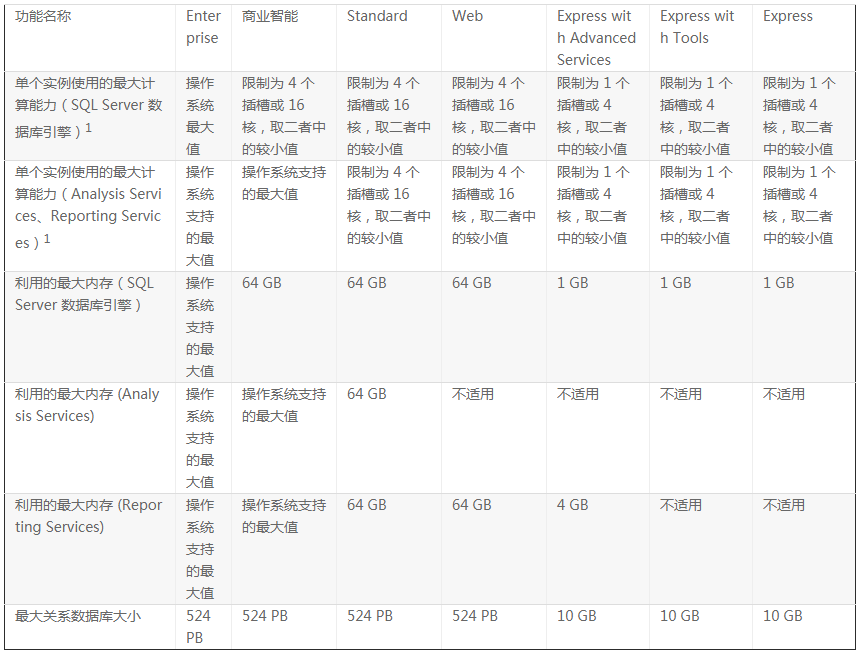Click the "功能名称" column header
Screen dimensions: 860x653
pyautogui.click(x=43, y=16)
